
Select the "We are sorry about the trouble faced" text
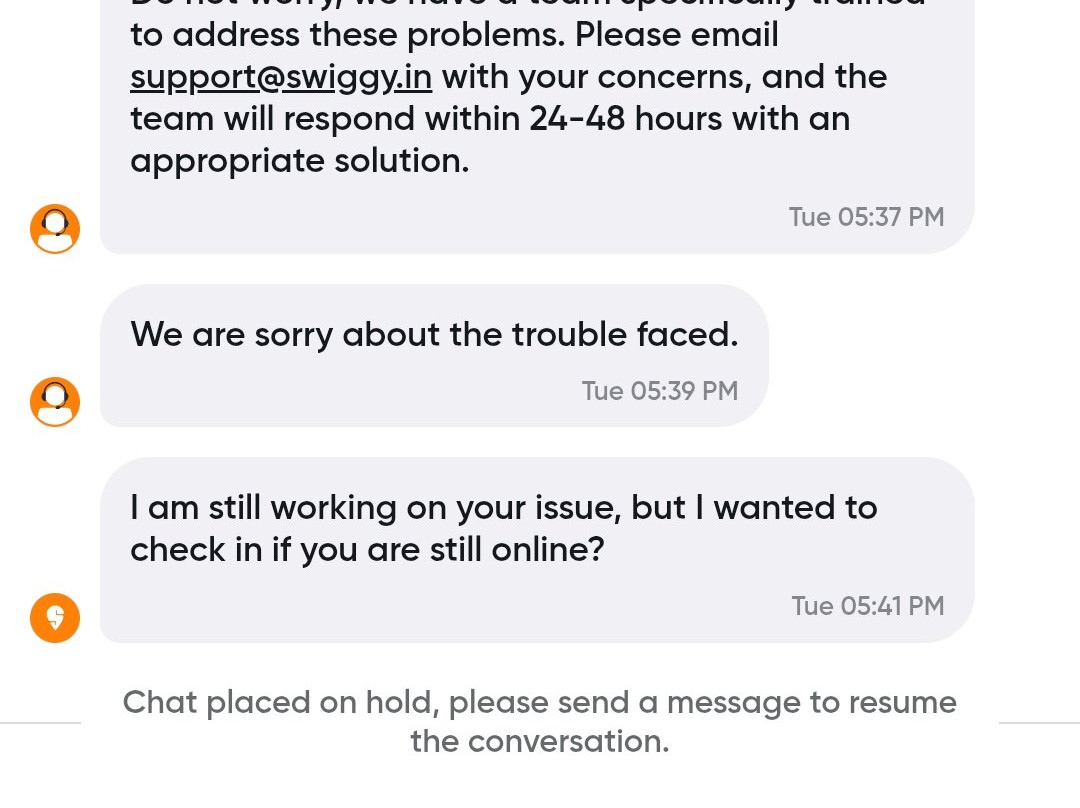coord(434,334)
